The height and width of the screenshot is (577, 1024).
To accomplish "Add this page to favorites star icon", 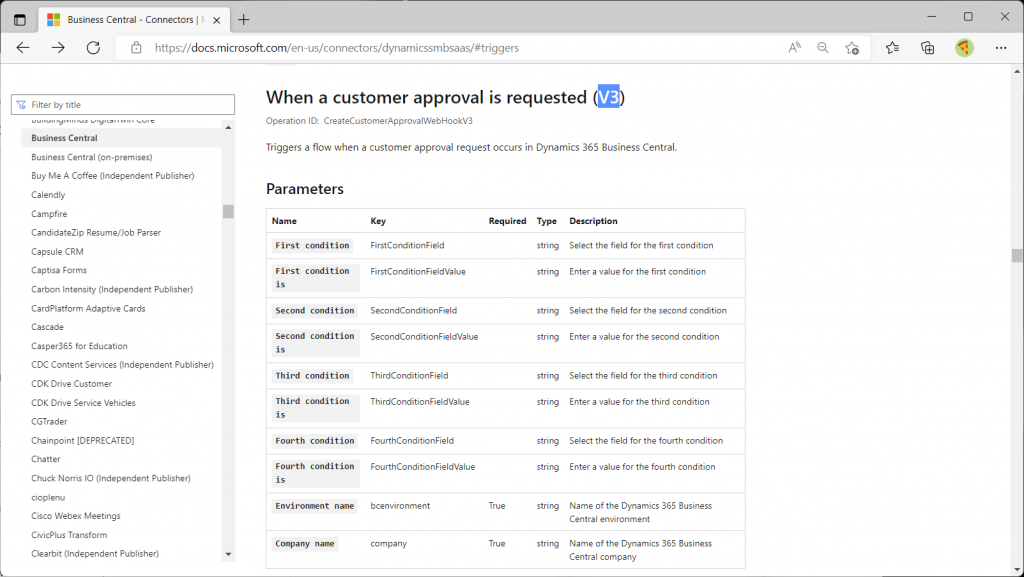I will pyautogui.click(x=852, y=48).
